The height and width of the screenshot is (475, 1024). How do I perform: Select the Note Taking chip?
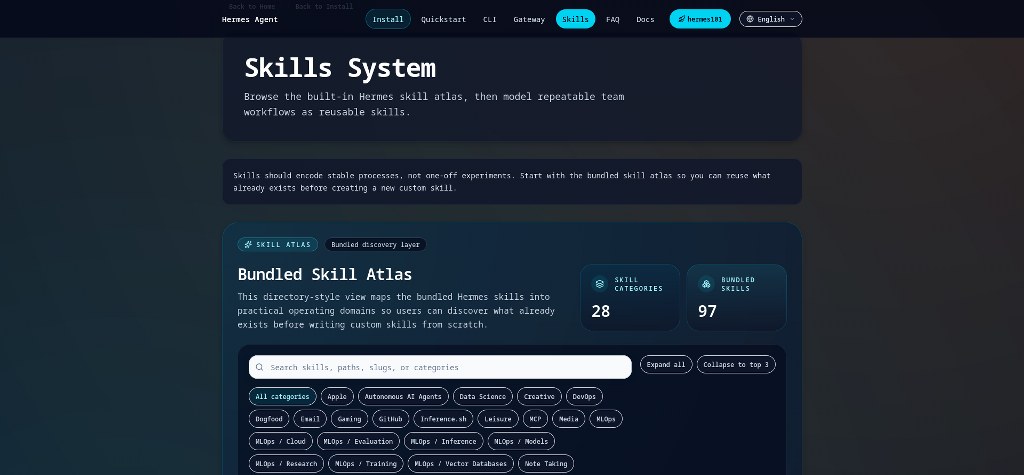pyautogui.click(x=546, y=463)
